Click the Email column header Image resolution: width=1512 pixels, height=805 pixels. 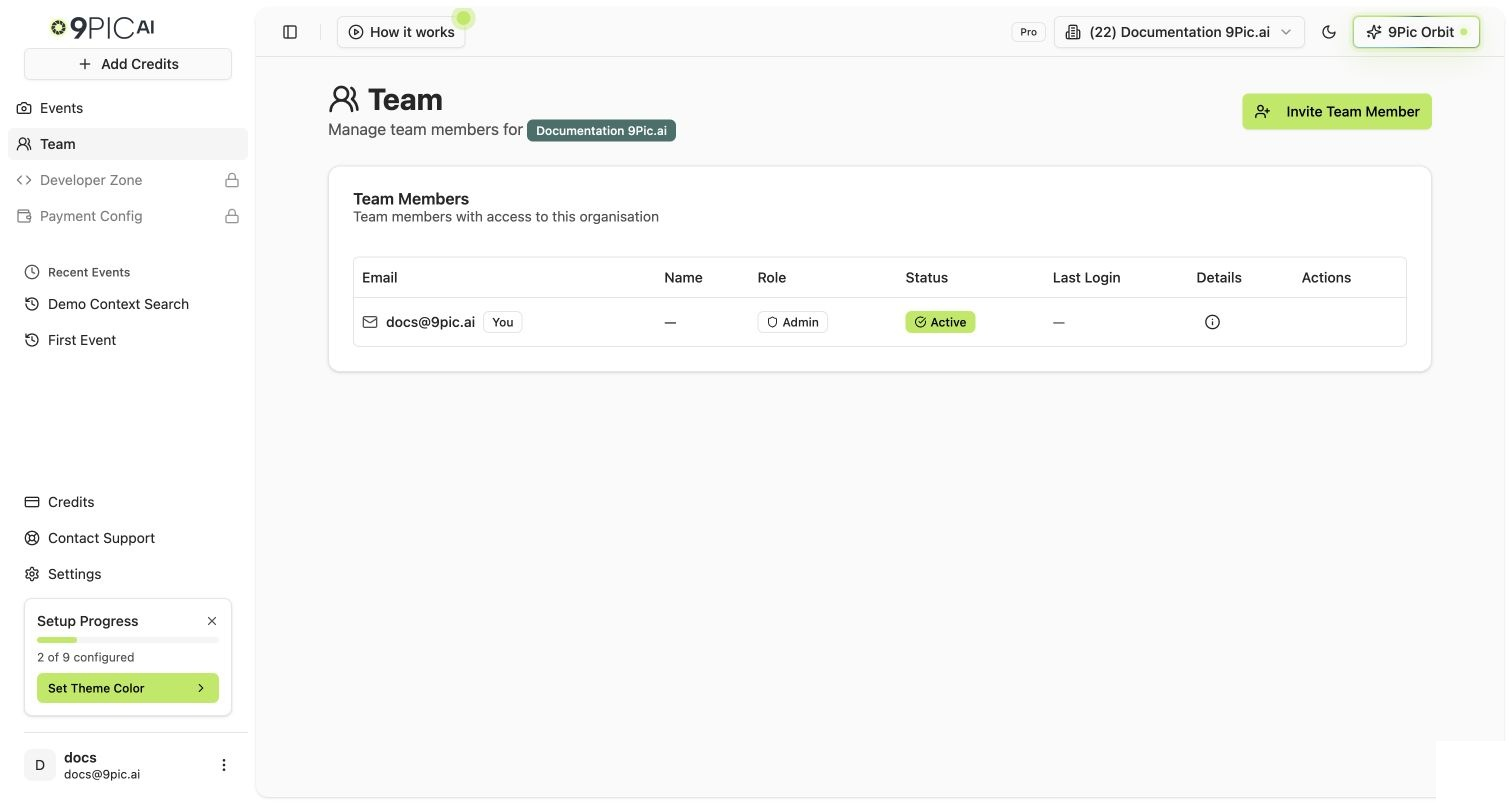pyautogui.click(x=380, y=278)
